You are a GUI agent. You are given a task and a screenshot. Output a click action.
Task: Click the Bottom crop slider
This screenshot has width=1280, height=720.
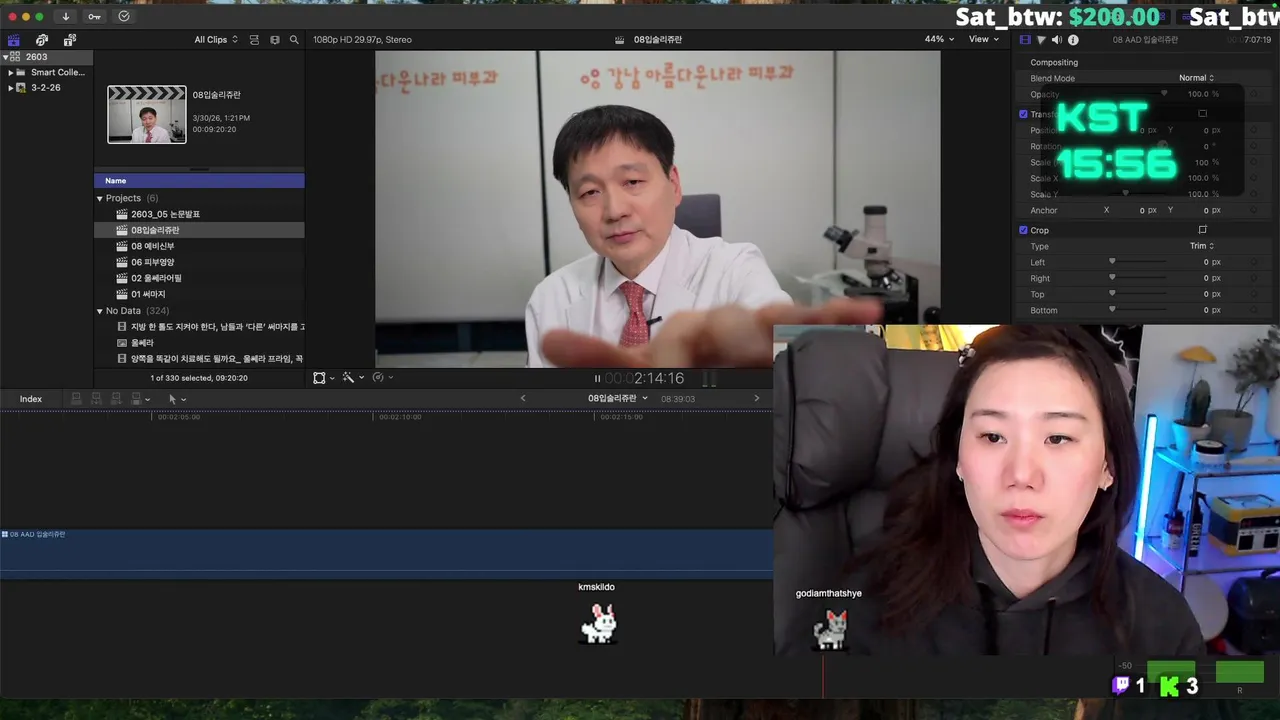[1137, 310]
